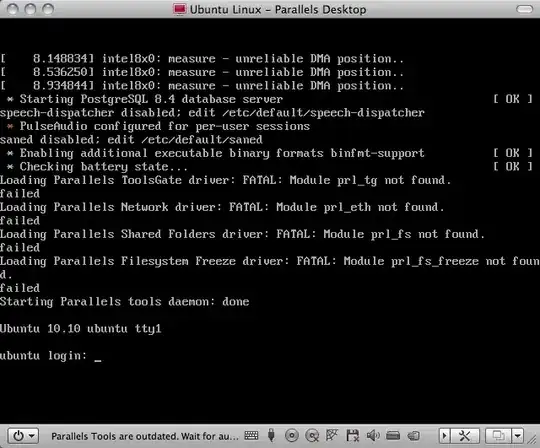Click the USB device icon
The height and width of the screenshot is (448, 540).
pos(271,436)
